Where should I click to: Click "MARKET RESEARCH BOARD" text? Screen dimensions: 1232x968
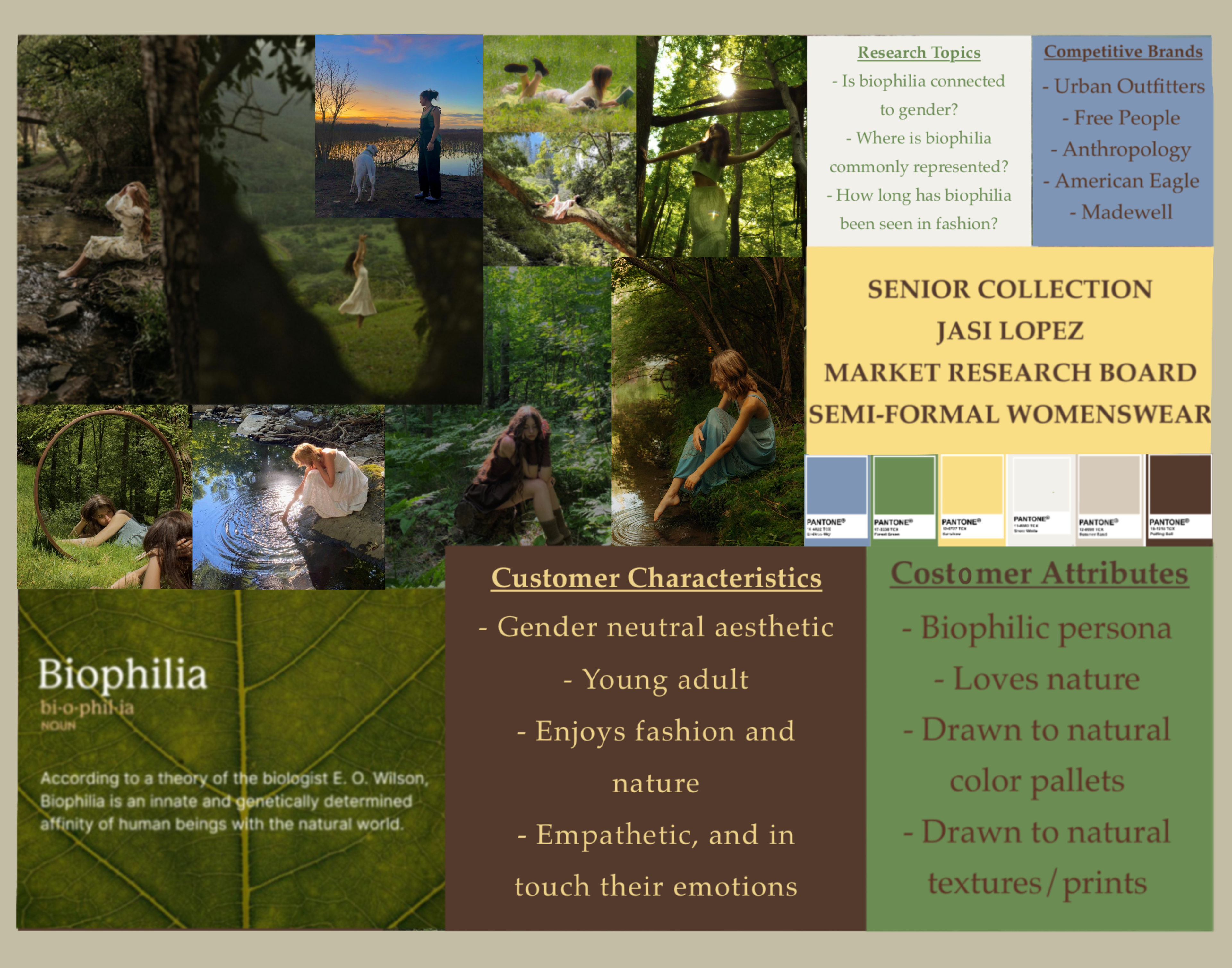[x=1010, y=373]
